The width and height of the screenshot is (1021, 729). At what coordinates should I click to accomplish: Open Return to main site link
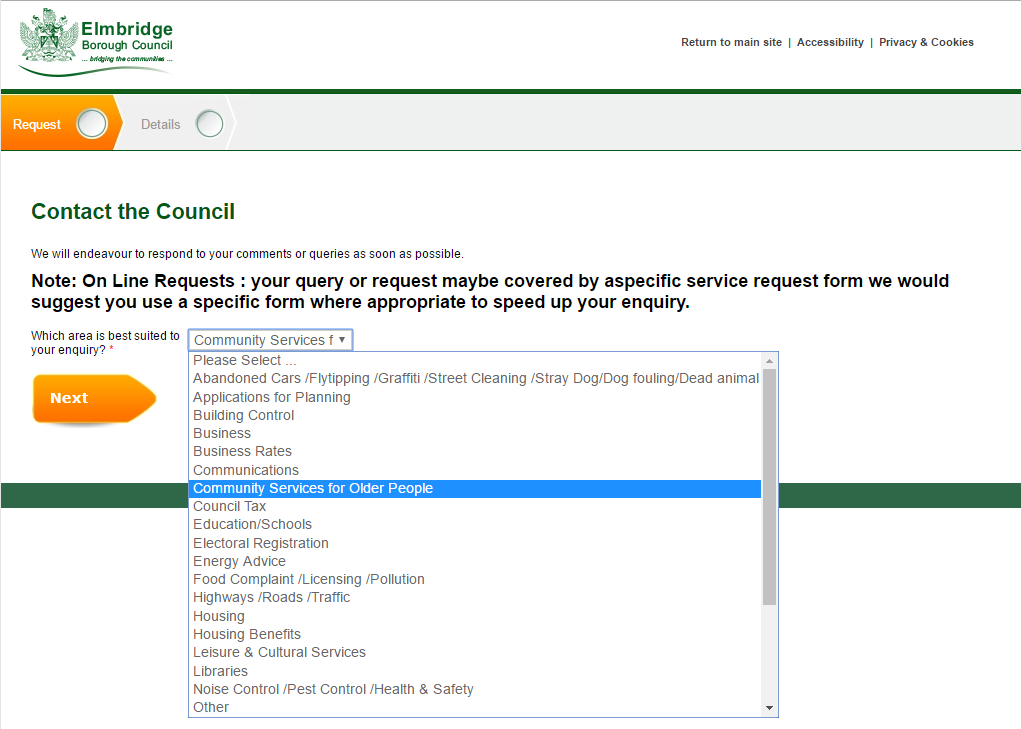tap(731, 42)
